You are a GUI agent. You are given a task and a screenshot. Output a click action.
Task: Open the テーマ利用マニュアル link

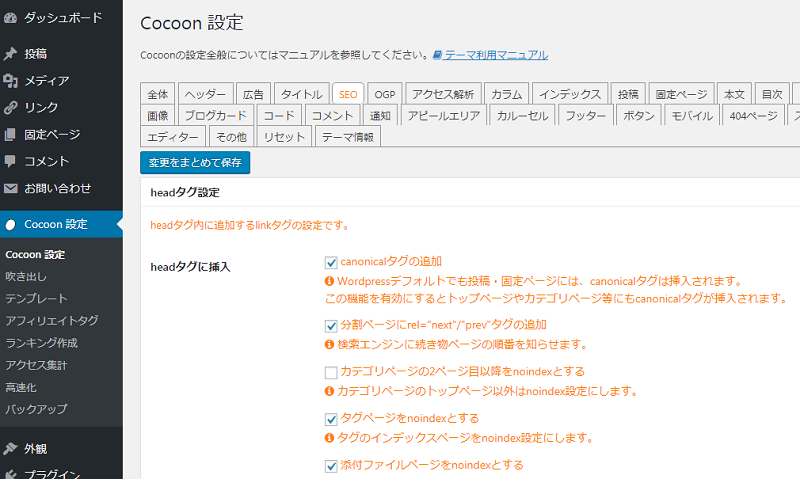pos(496,55)
